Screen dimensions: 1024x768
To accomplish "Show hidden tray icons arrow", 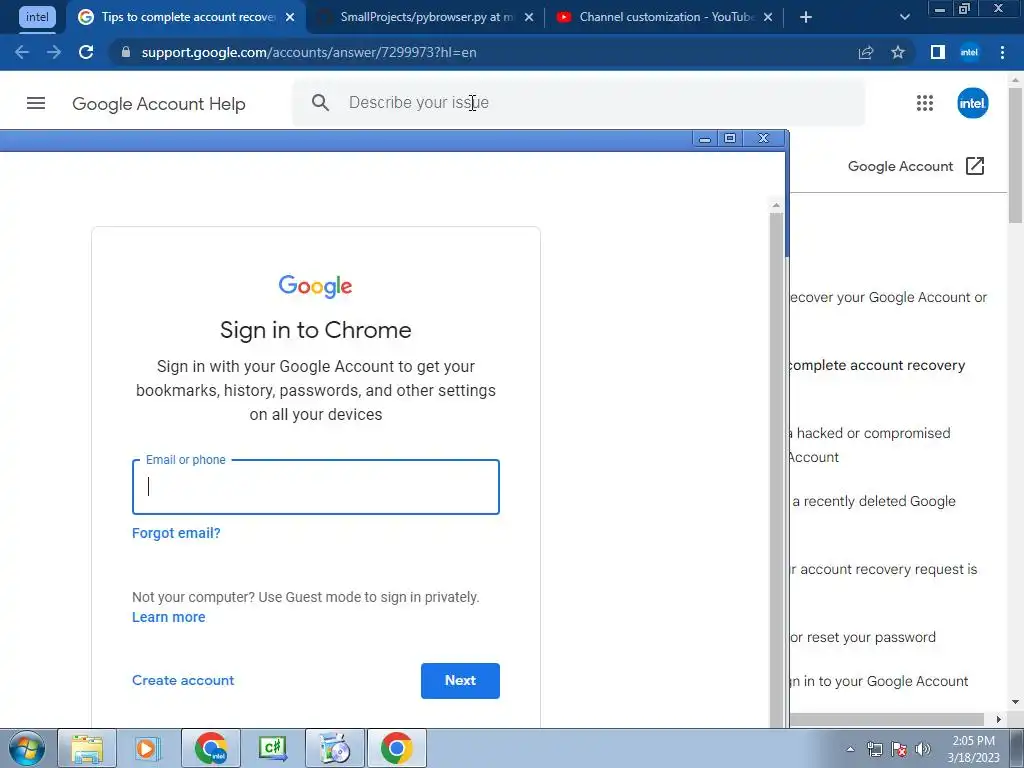I will (850, 749).
